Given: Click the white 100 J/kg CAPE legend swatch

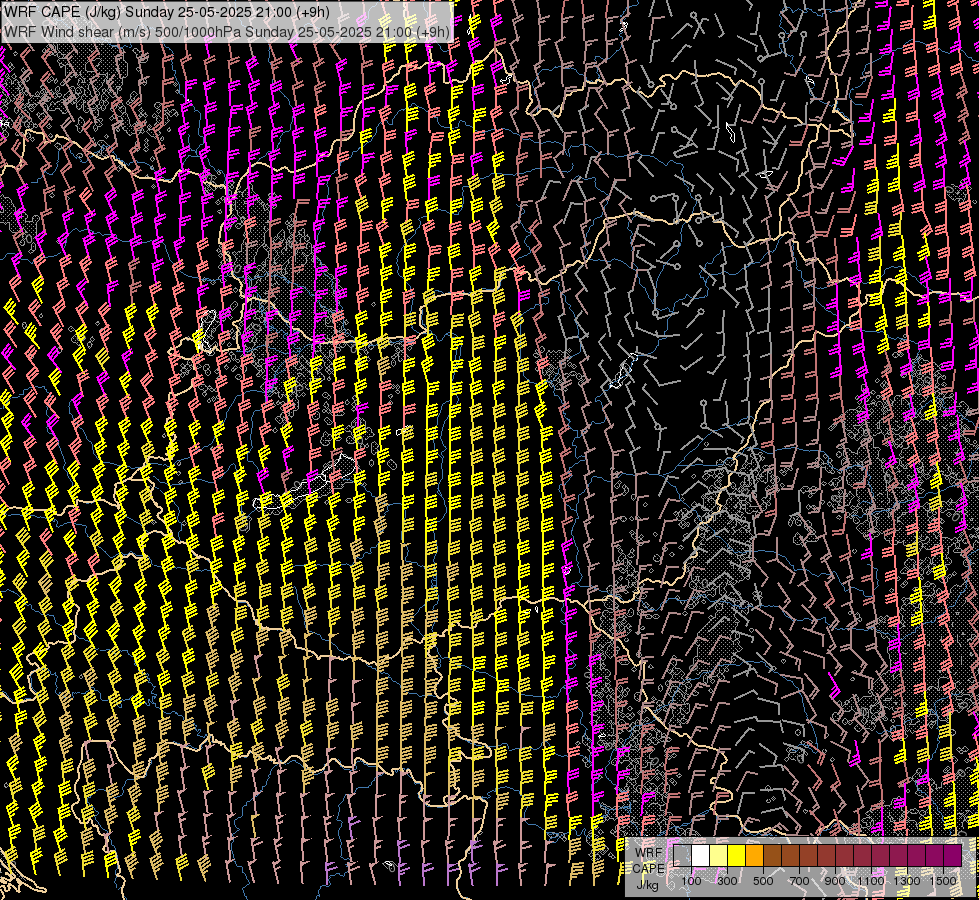Looking at the screenshot, I should (x=701, y=856).
